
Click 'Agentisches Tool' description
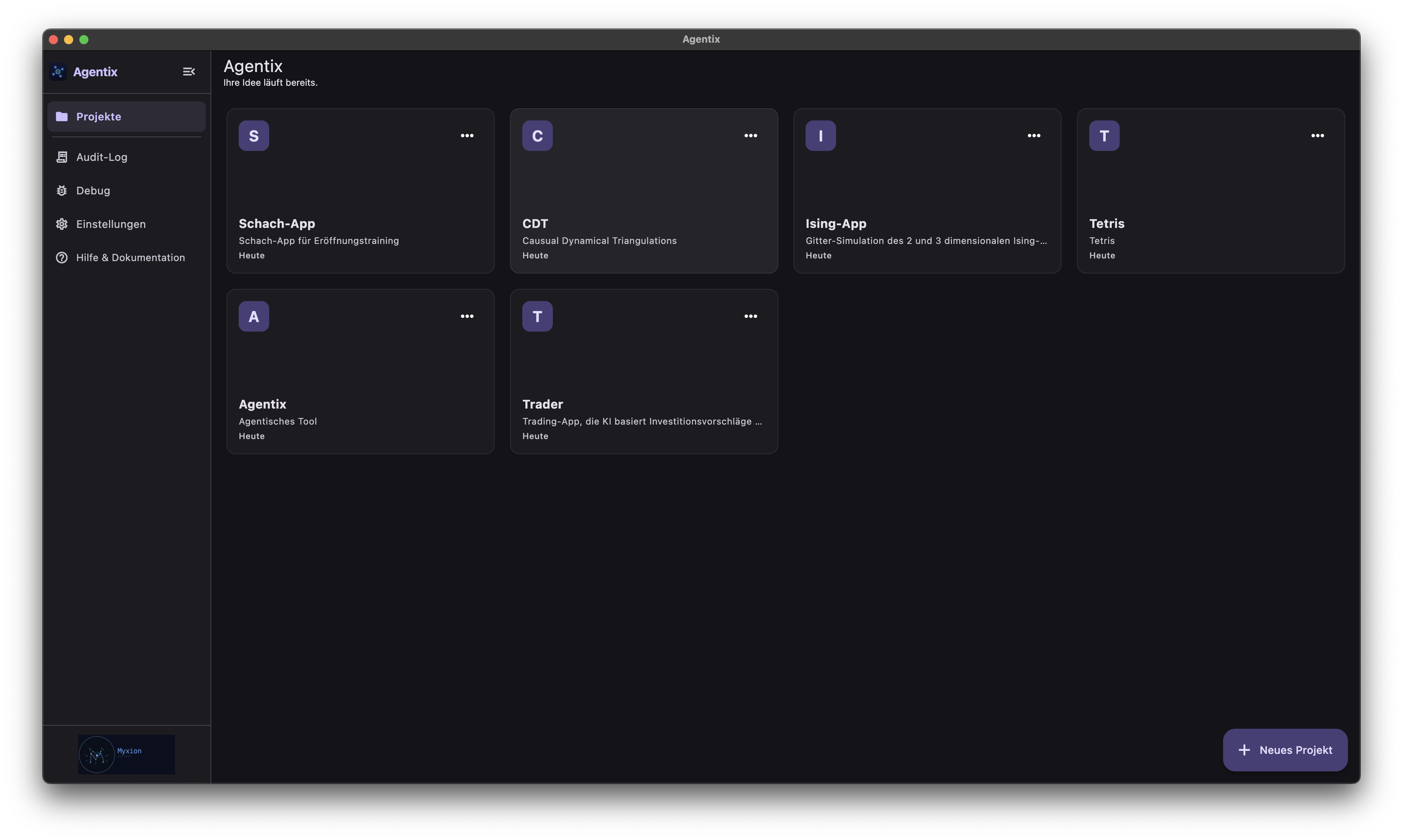click(x=278, y=421)
